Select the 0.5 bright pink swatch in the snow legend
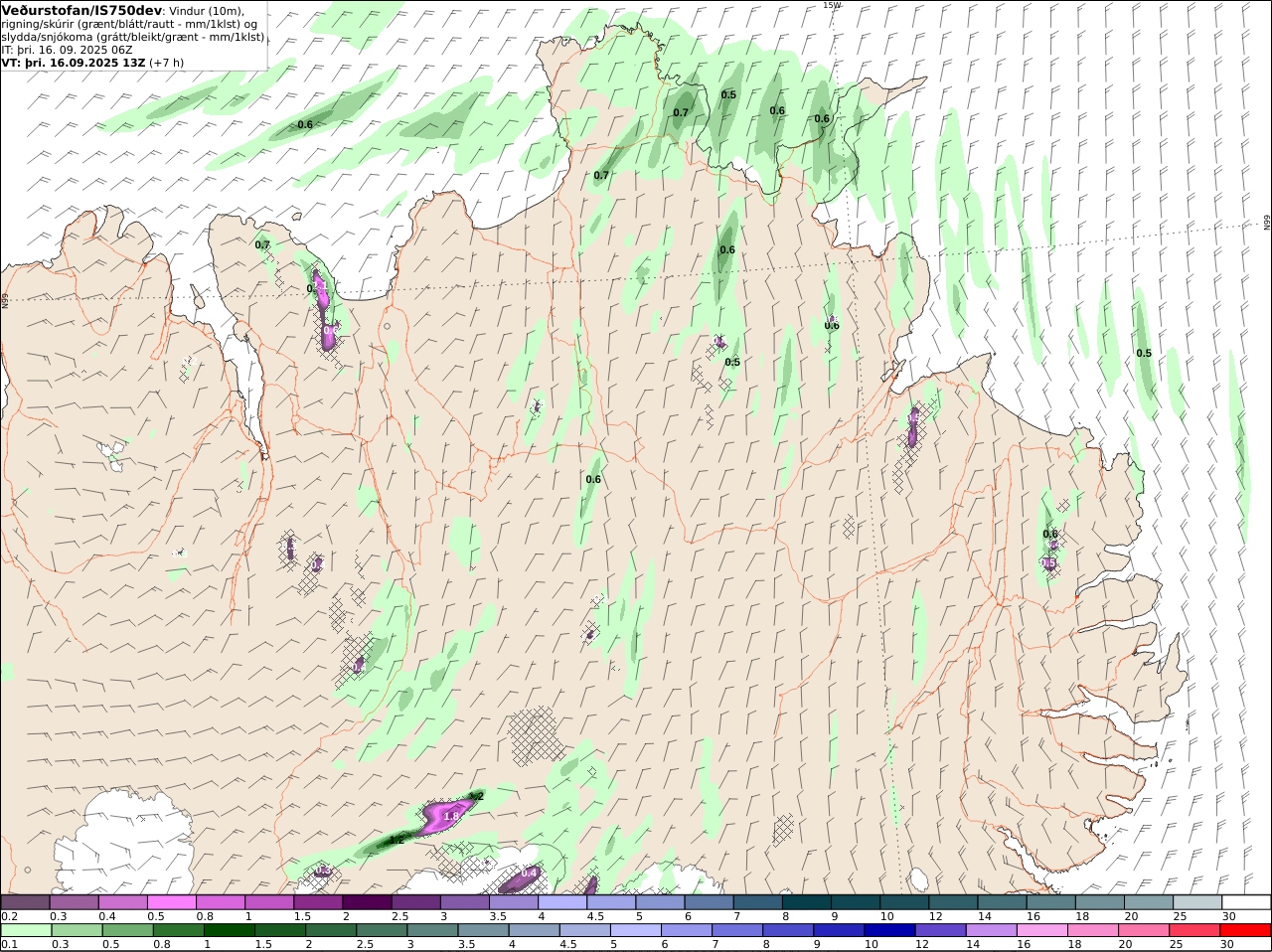 pyautogui.click(x=171, y=902)
